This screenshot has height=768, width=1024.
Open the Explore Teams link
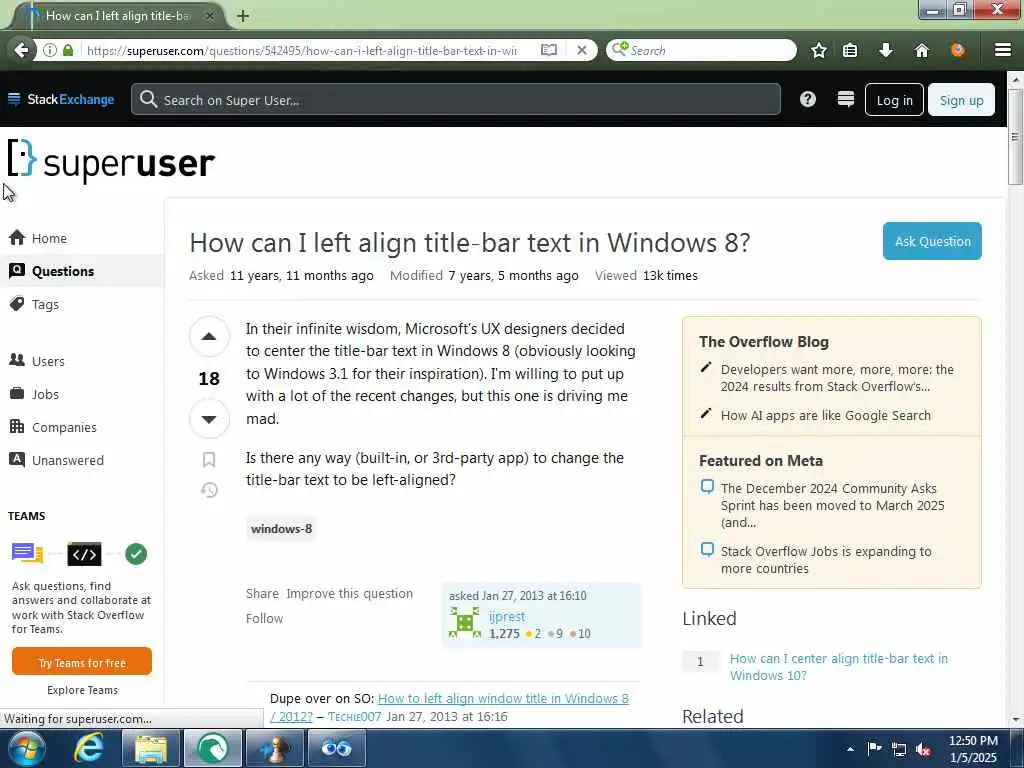[x=82, y=690]
